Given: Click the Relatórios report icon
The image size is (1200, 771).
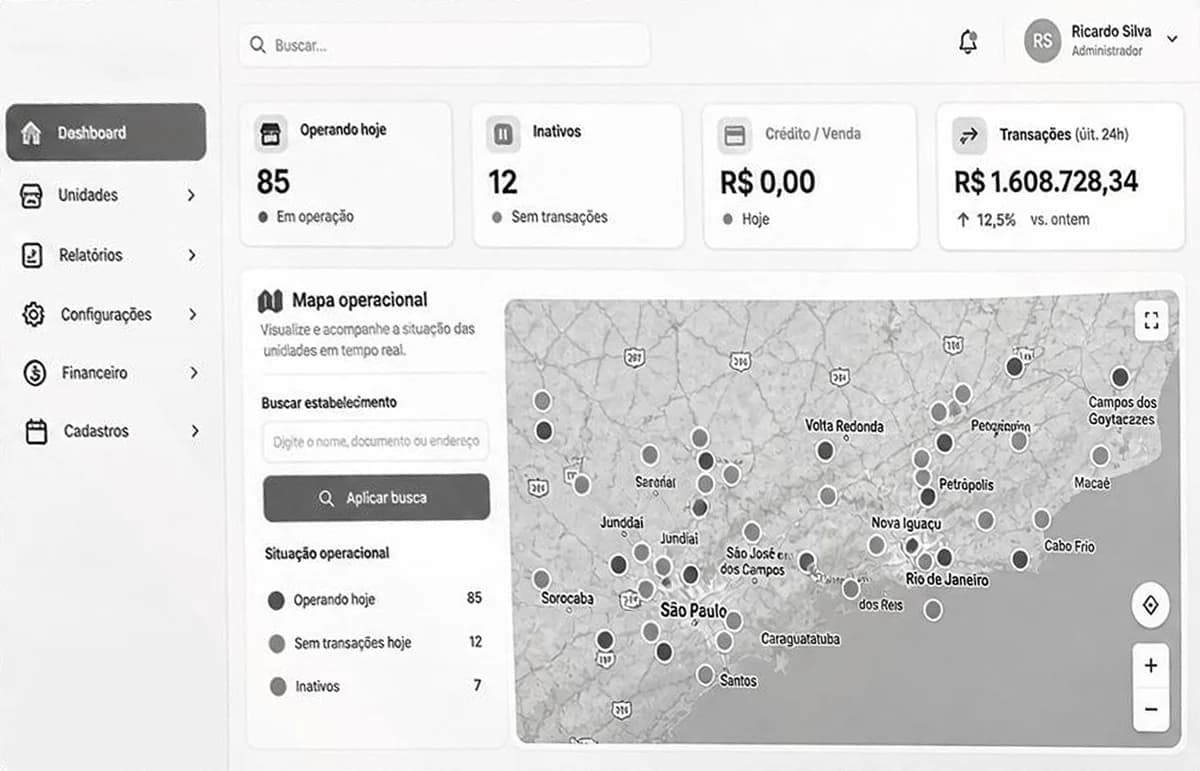Looking at the screenshot, I should 32,255.
